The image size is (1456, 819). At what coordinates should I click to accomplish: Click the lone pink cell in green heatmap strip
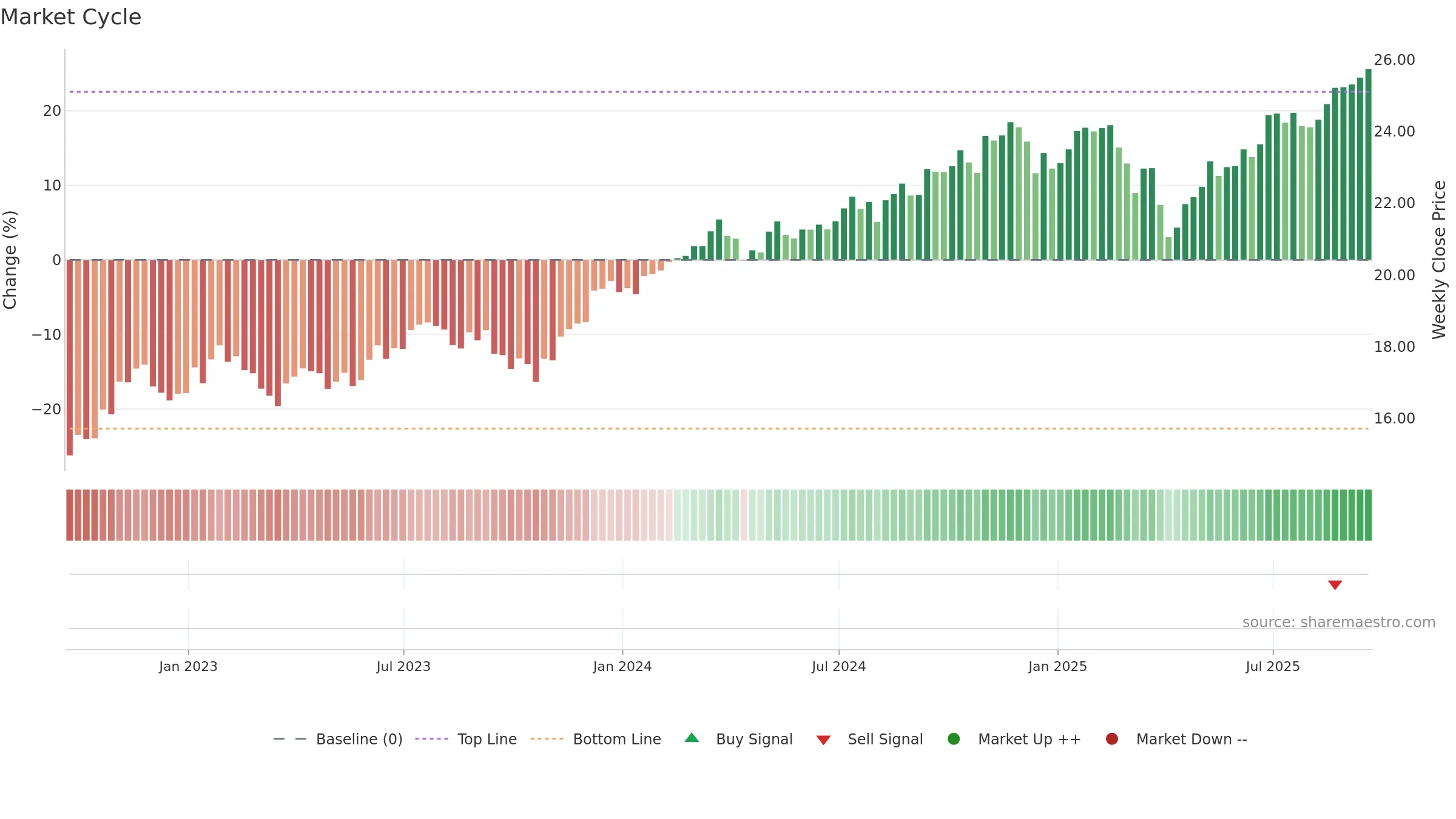[x=744, y=515]
